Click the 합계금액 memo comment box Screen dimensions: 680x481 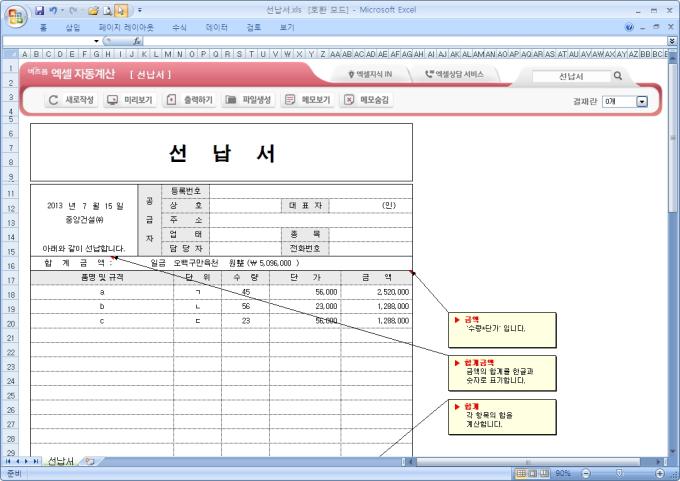click(502, 373)
